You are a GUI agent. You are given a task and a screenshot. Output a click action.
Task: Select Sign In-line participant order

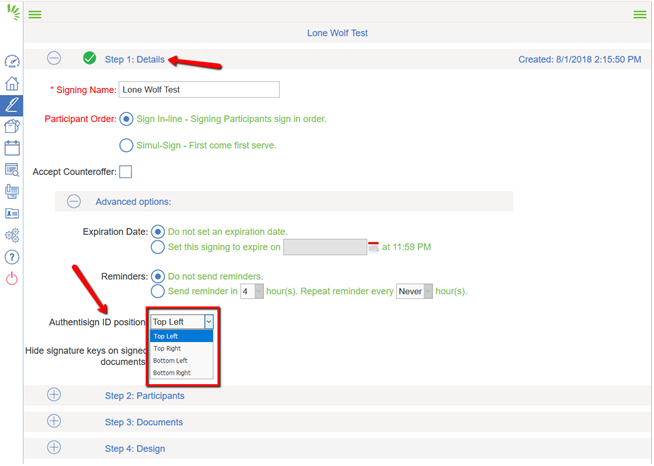click(126, 119)
